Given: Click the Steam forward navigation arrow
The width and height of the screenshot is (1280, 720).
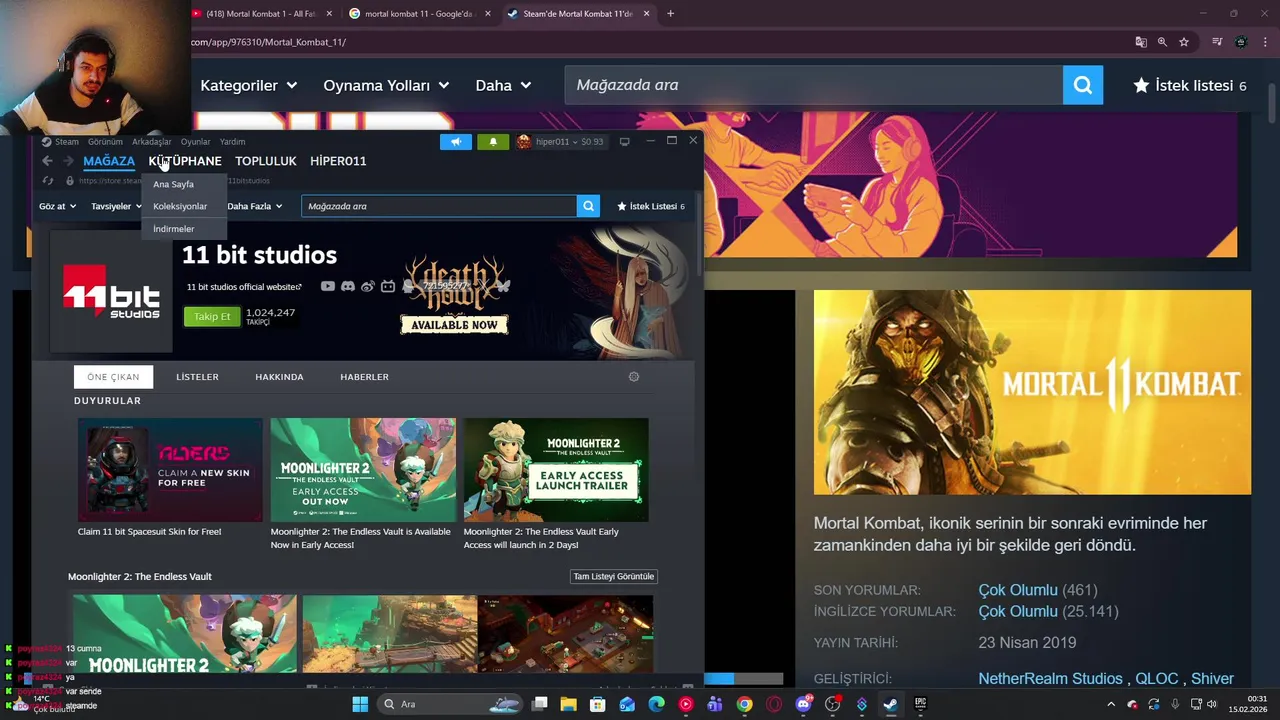Looking at the screenshot, I should [67, 161].
